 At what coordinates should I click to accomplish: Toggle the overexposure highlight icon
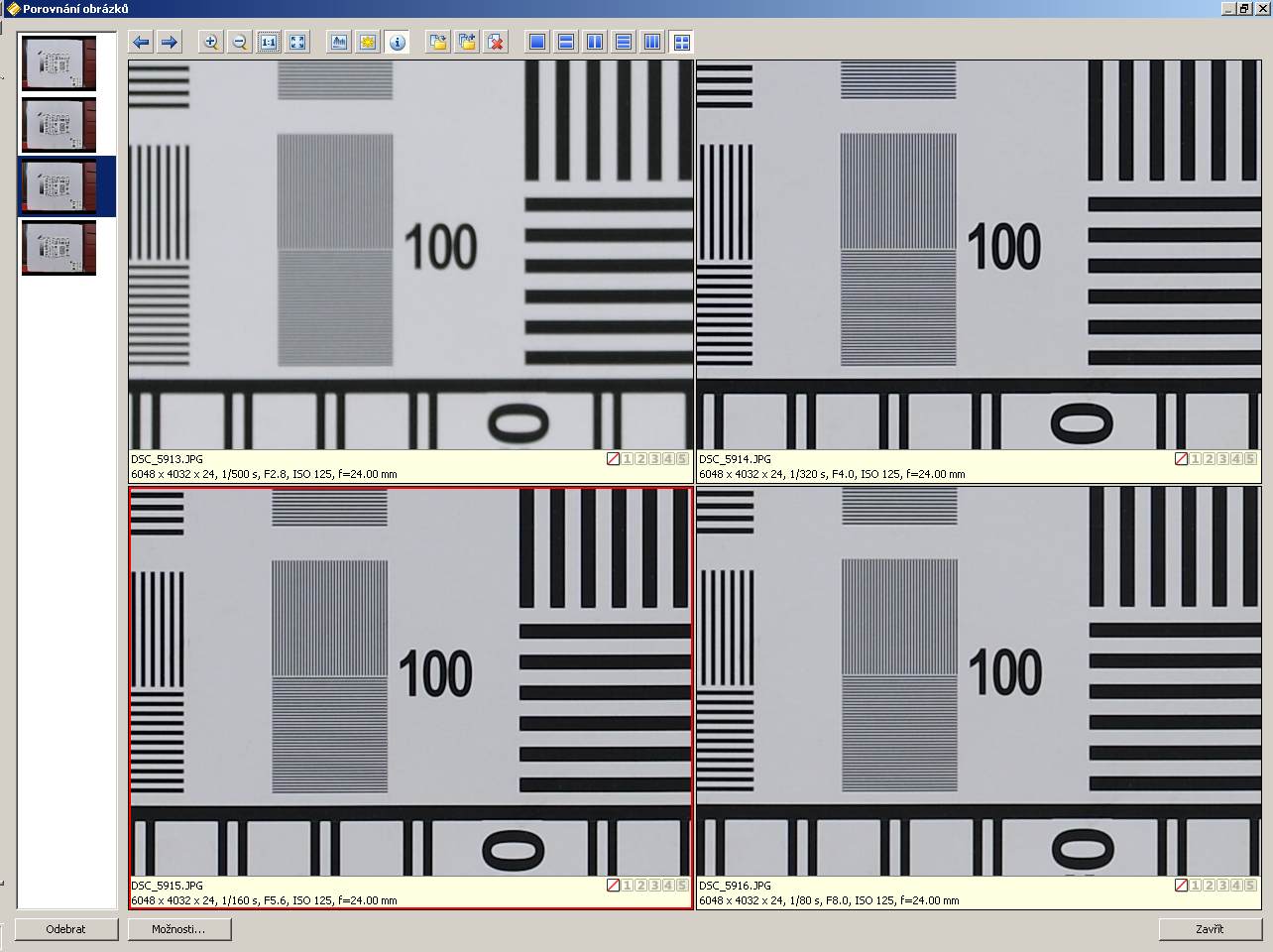(x=368, y=42)
